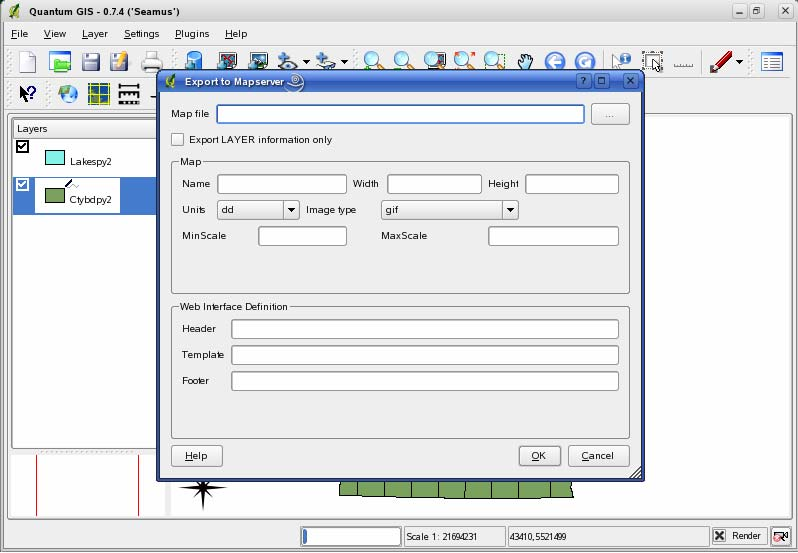Open the Help menu in menu bar
This screenshot has height=553, width=798.
[236, 34]
